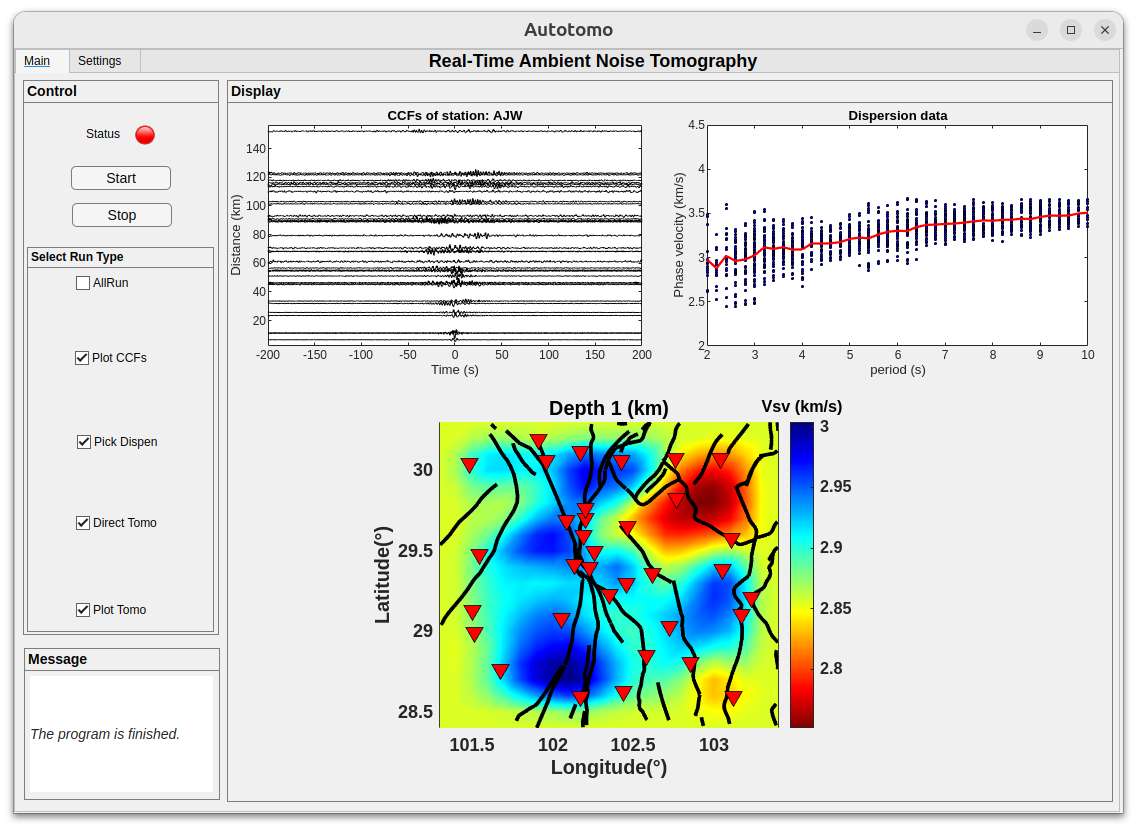Maximize the Autotomo window

coord(1071,30)
